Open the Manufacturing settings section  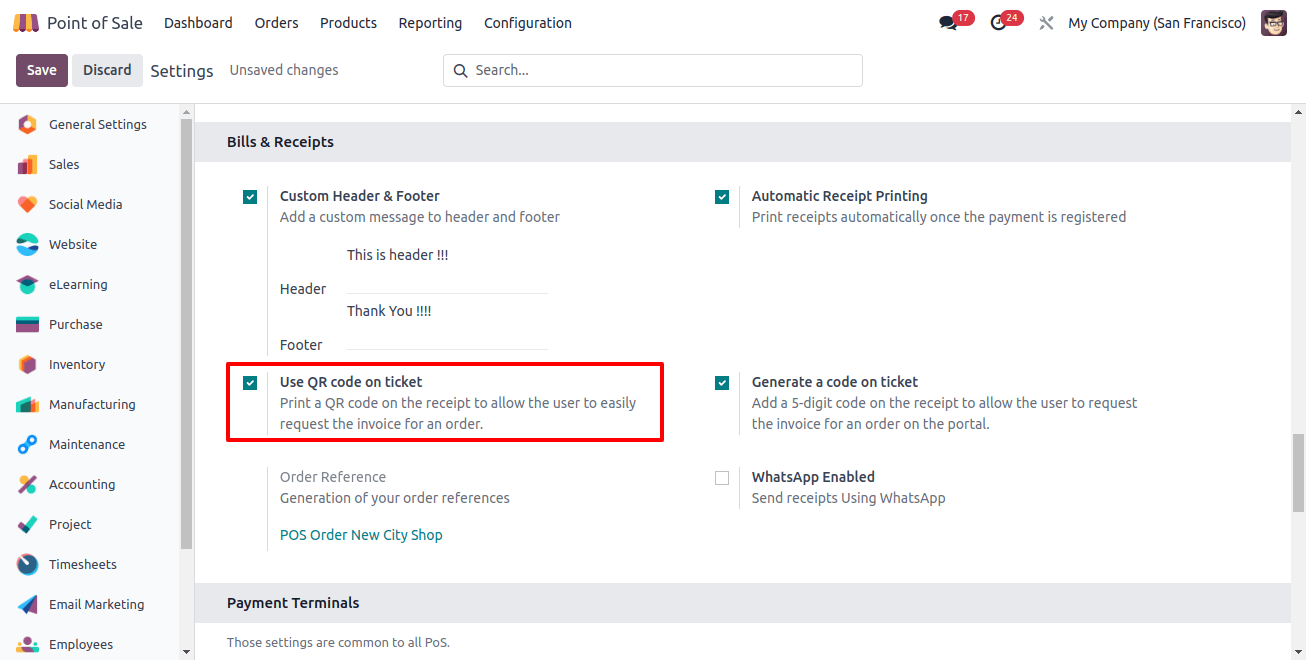pyautogui.click(x=92, y=405)
